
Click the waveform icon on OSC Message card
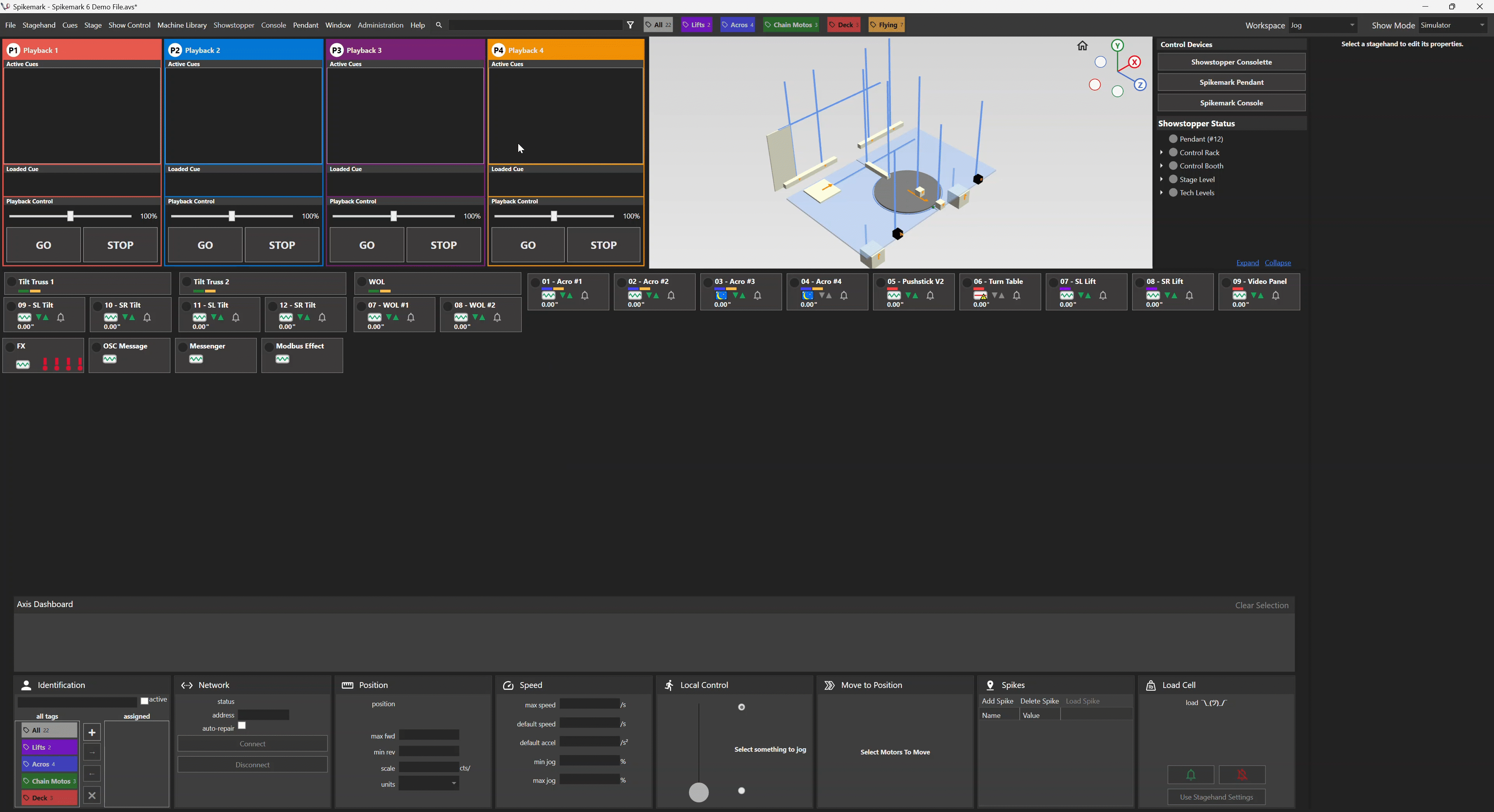pyautogui.click(x=110, y=359)
